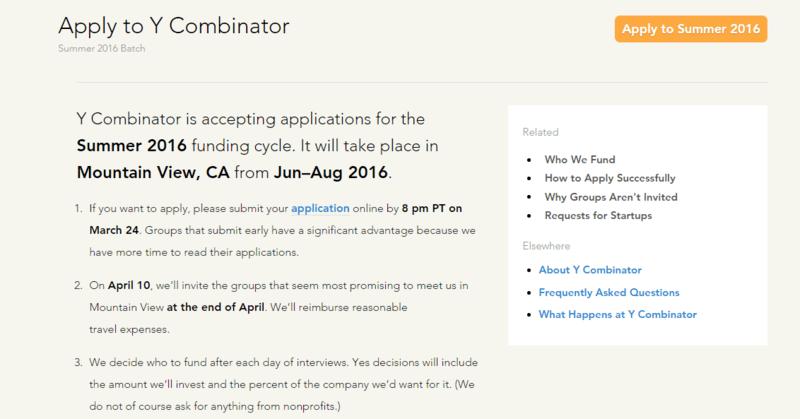
Task: Click the Elsewhere sidebar heading
Action: tap(546, 243)
